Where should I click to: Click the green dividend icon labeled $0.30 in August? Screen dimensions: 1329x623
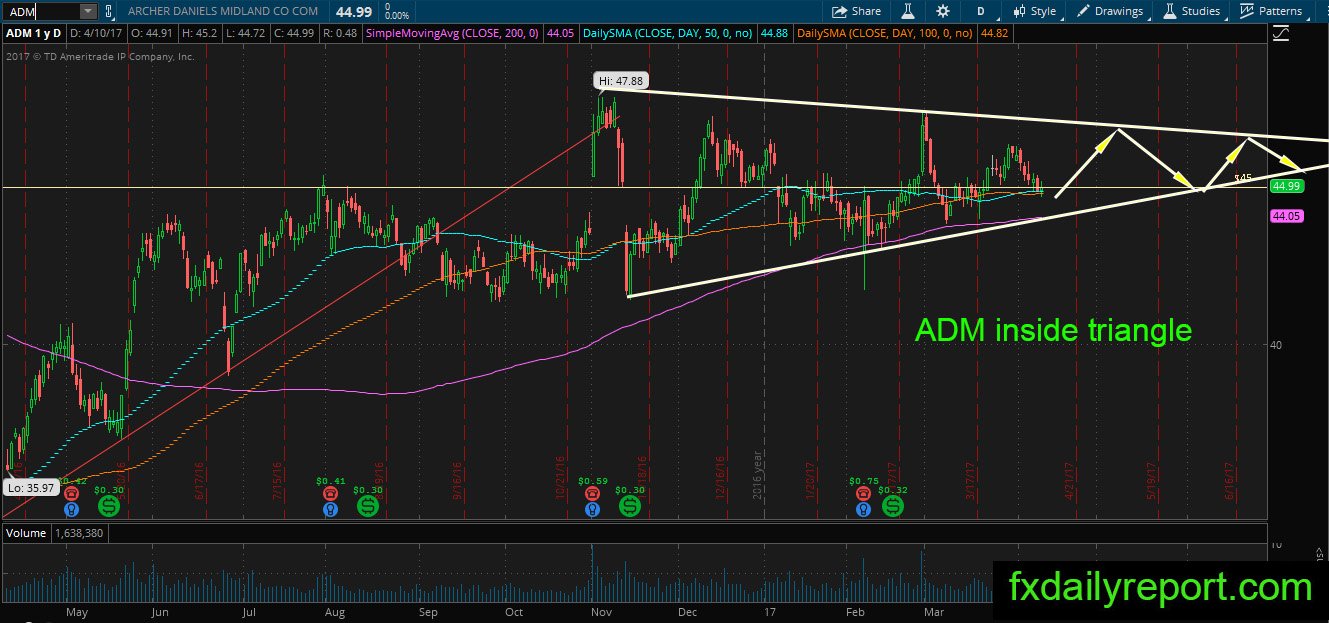(x=368, y=507)
